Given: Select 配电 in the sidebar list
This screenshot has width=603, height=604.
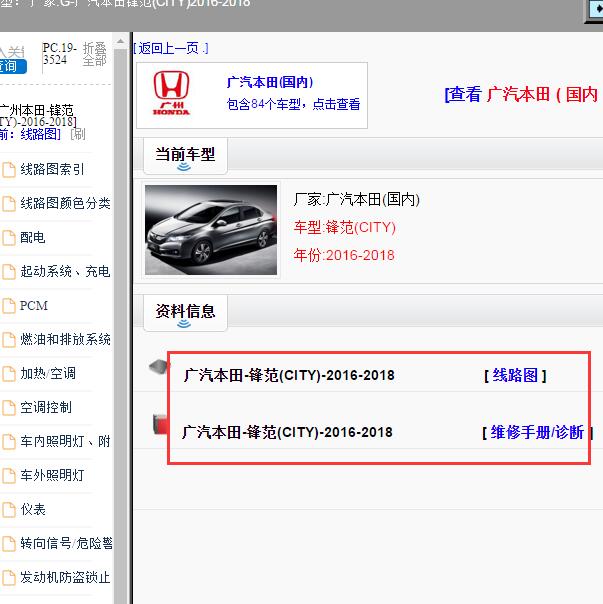Looking at the screenshot, I should [33, 237].
